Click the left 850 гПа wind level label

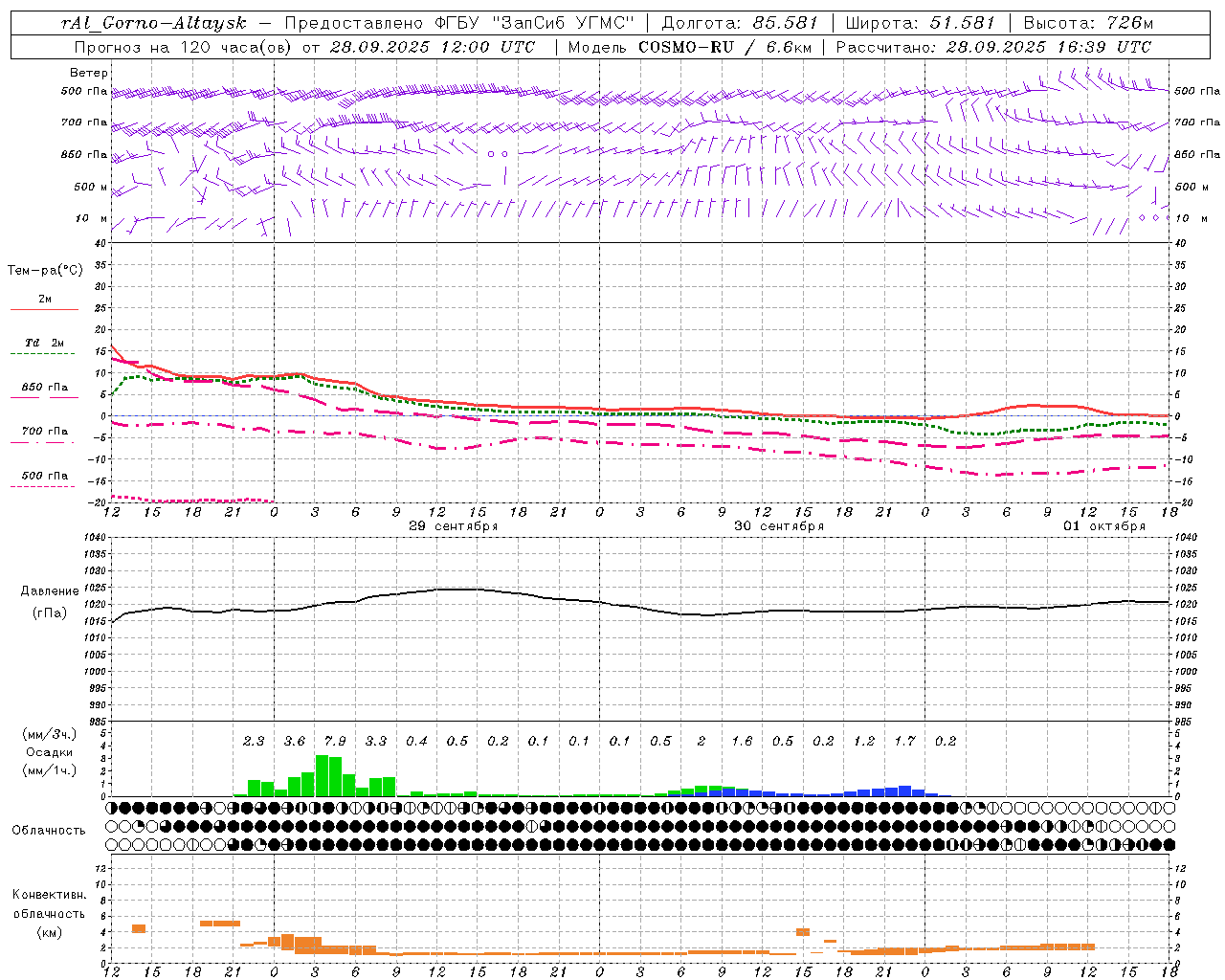[x=84, y=154]
